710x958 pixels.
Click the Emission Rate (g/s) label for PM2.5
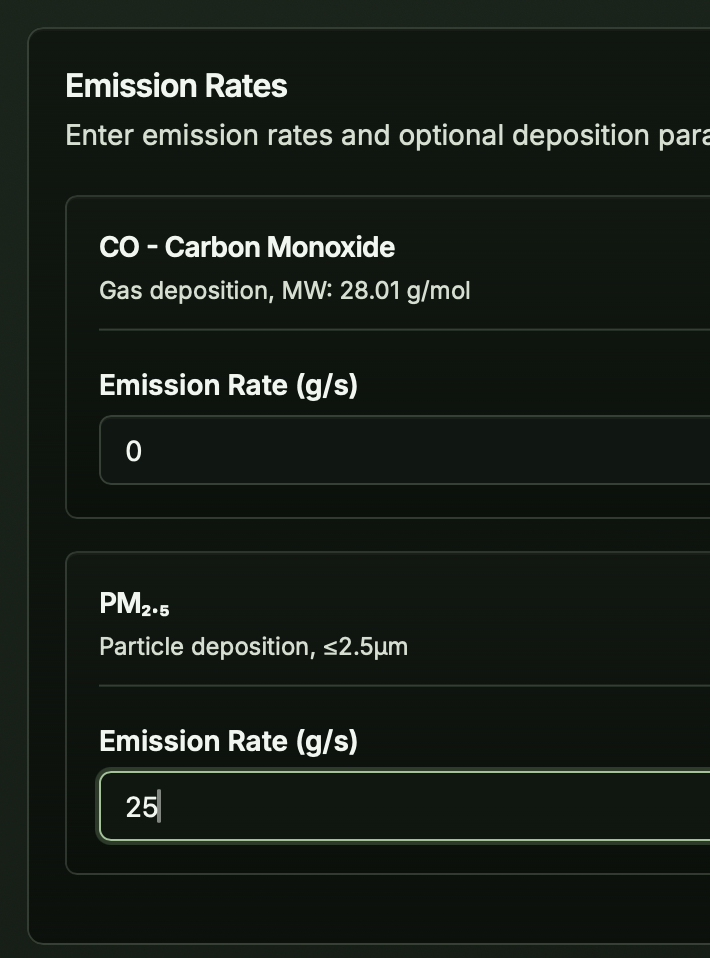click(x=229, y=741)
